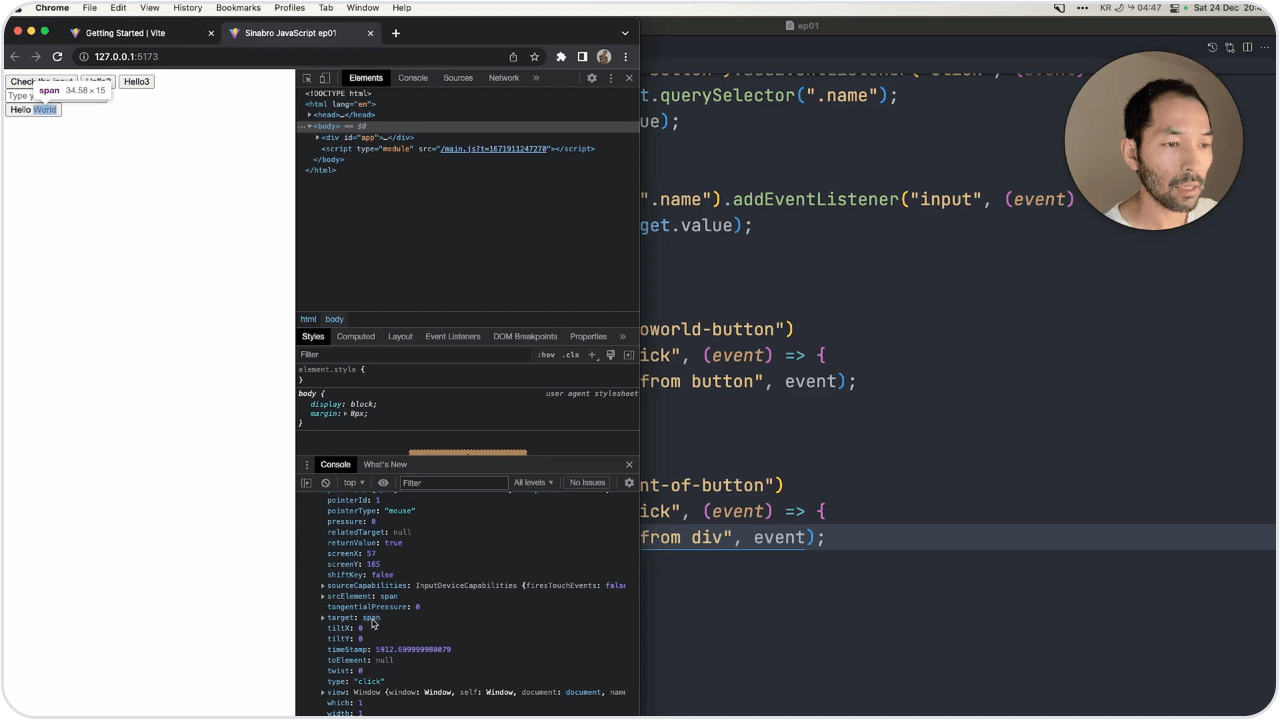Click the Hello3 button on the page
1280x720 pixels.
pos(137,82)
